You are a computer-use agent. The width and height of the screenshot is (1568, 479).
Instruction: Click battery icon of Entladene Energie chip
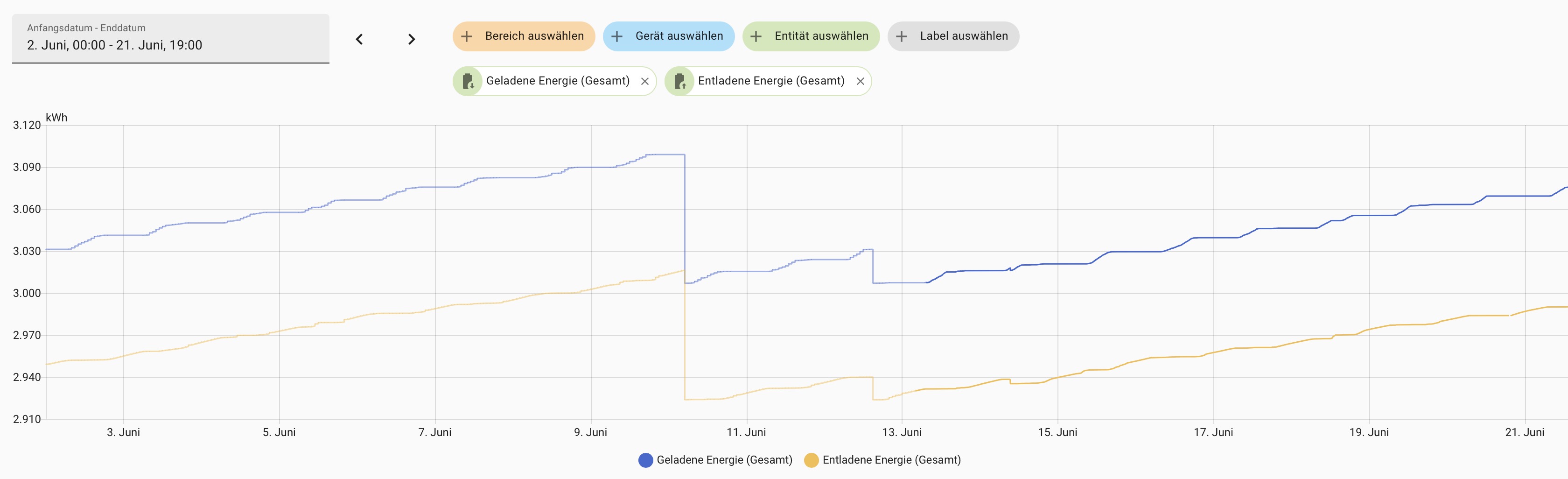(680, 81)
